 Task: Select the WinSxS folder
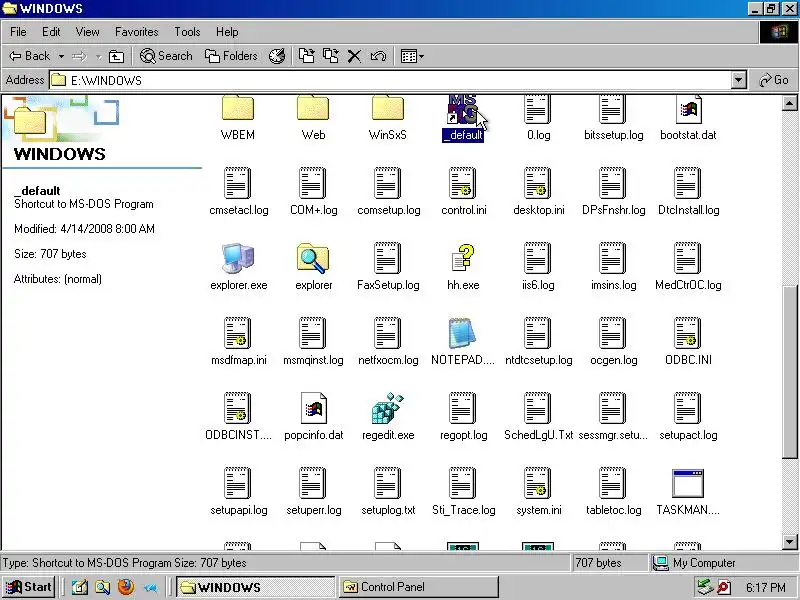tap(388, 108)
